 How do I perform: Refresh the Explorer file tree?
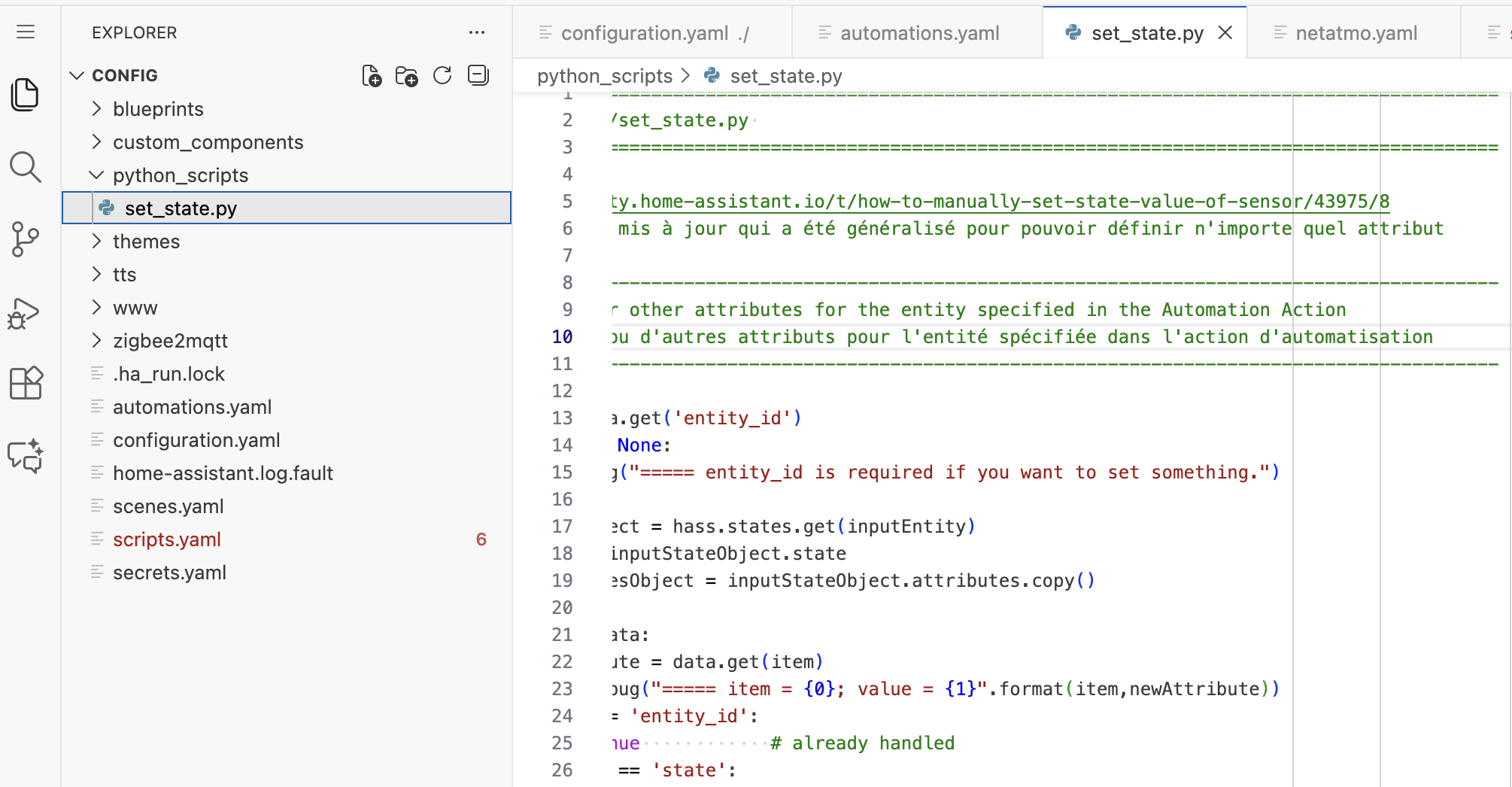[442, 76]
